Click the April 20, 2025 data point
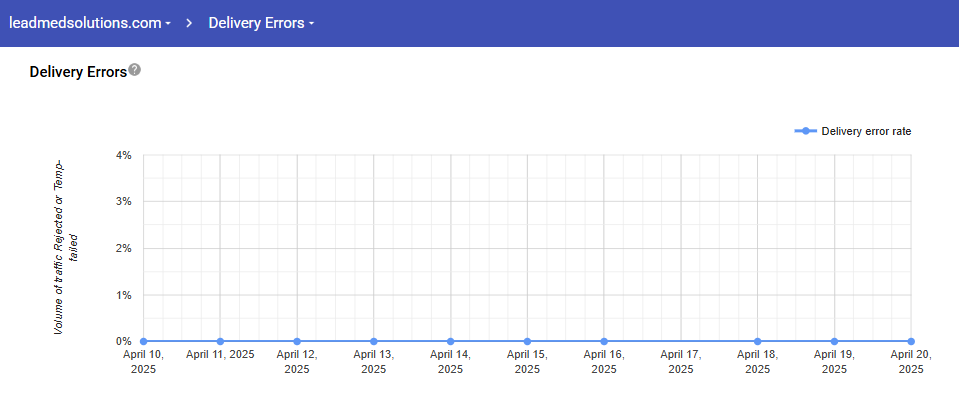The width and height of the screenshot is (959, 402). tap(911, 341)
